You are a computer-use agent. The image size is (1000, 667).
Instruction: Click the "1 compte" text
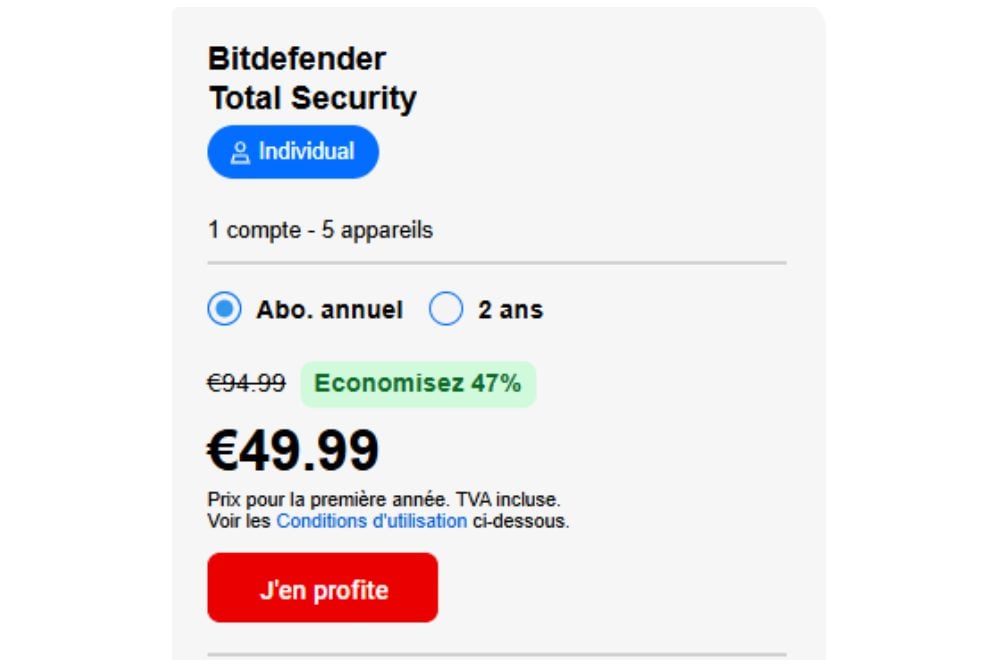pyautogui.click(x=254, y=230)
